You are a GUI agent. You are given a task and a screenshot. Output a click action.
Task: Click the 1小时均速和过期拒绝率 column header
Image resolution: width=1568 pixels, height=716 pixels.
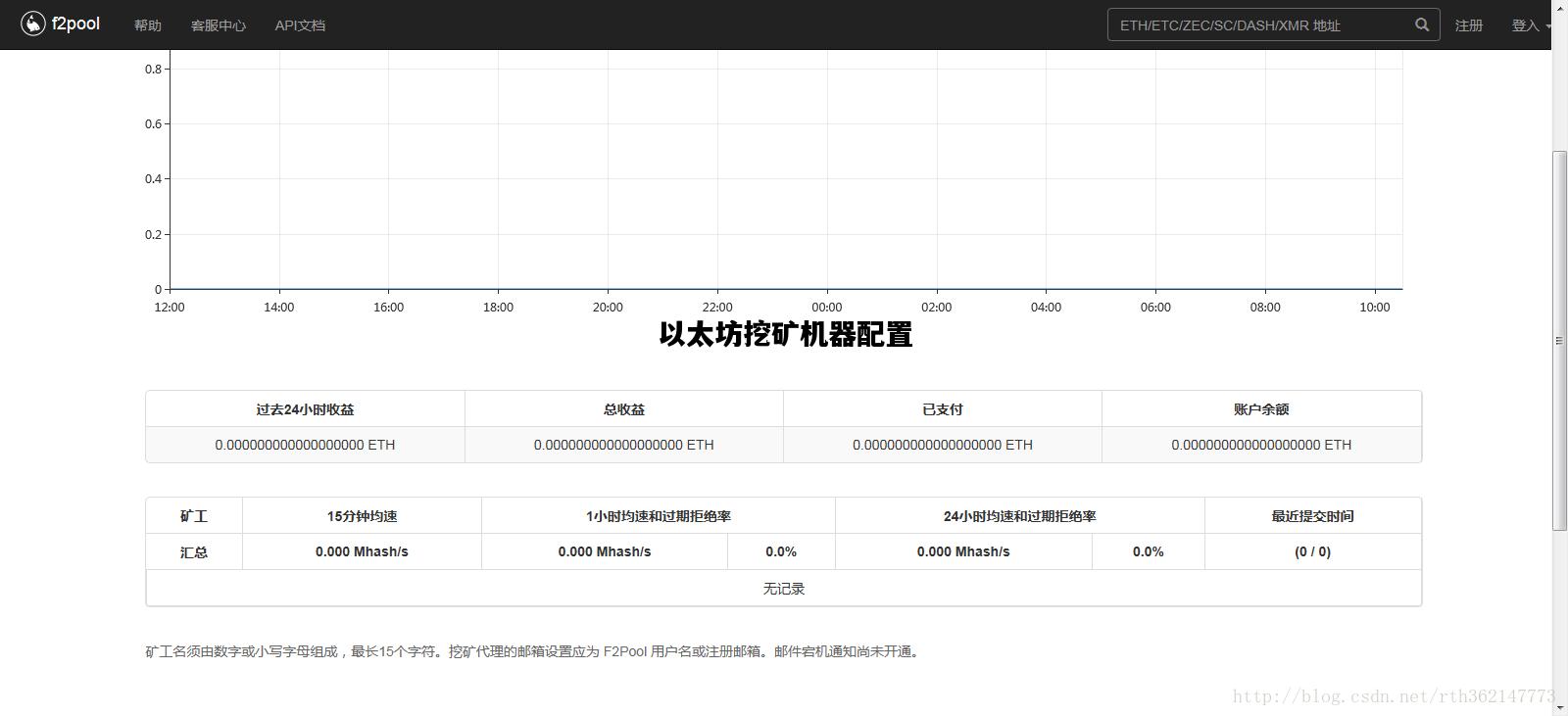click(659, 516)
